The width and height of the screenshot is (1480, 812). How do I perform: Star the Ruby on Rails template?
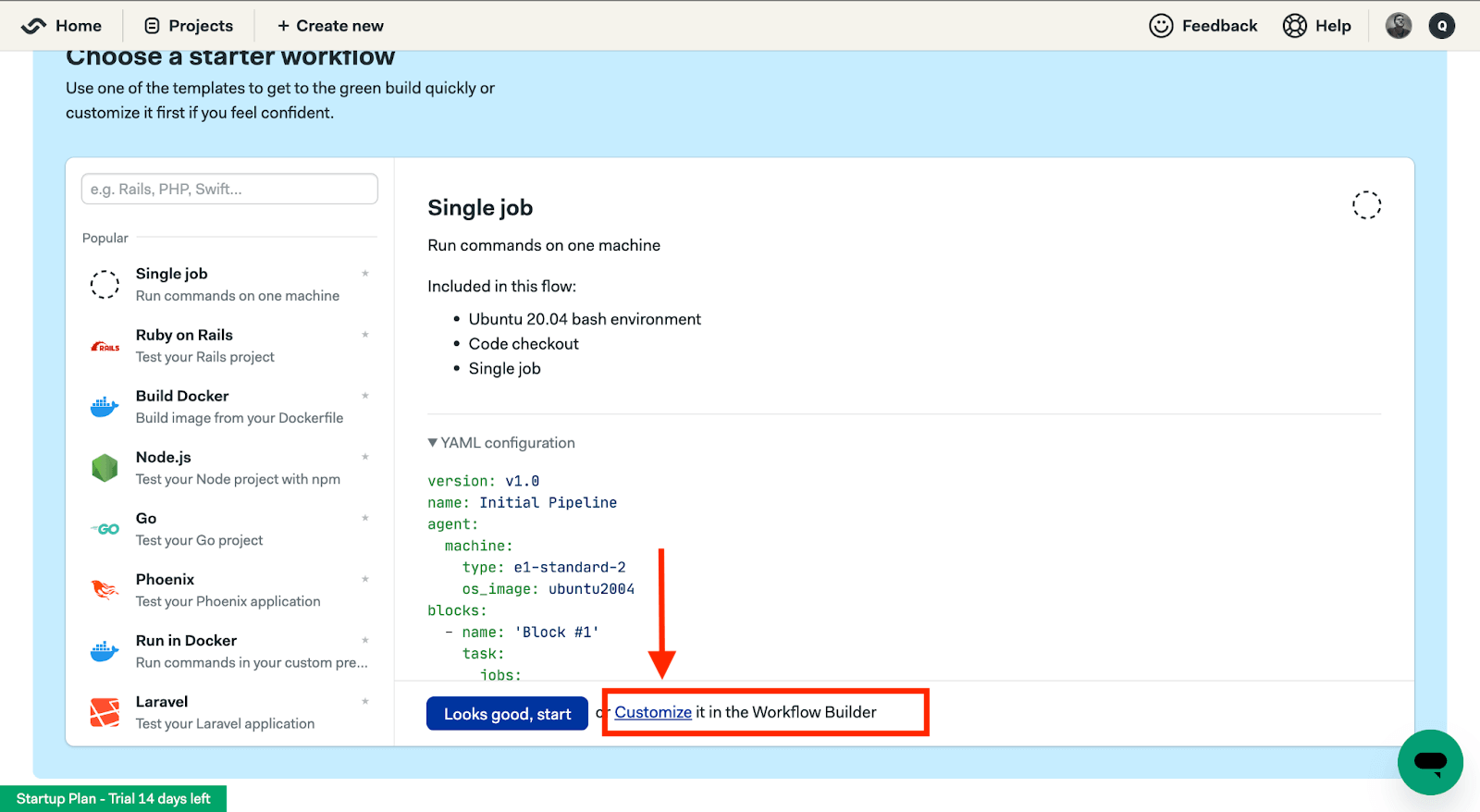pos(365,334)
